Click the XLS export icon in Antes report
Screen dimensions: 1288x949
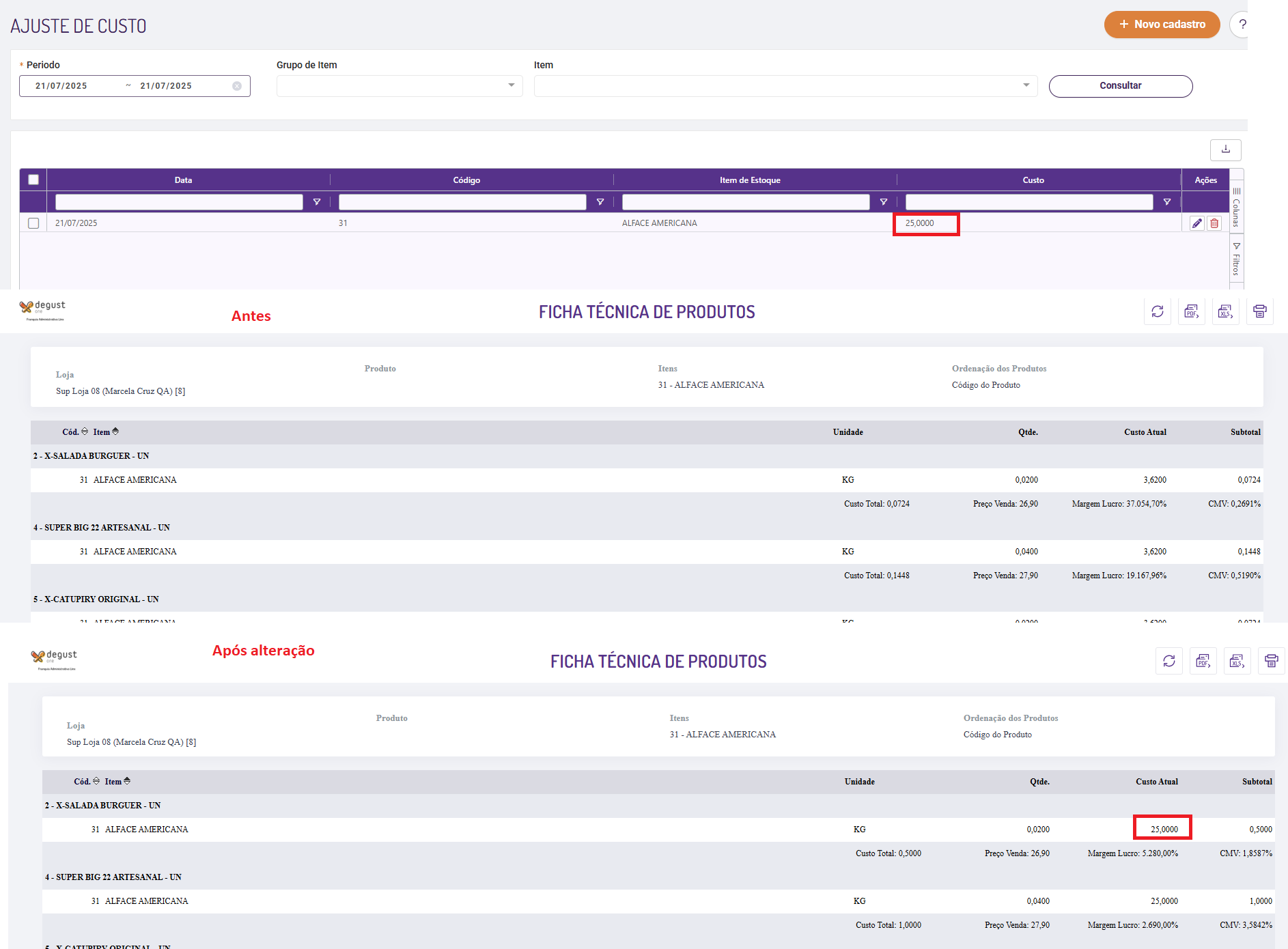(x=1226, y=311)
